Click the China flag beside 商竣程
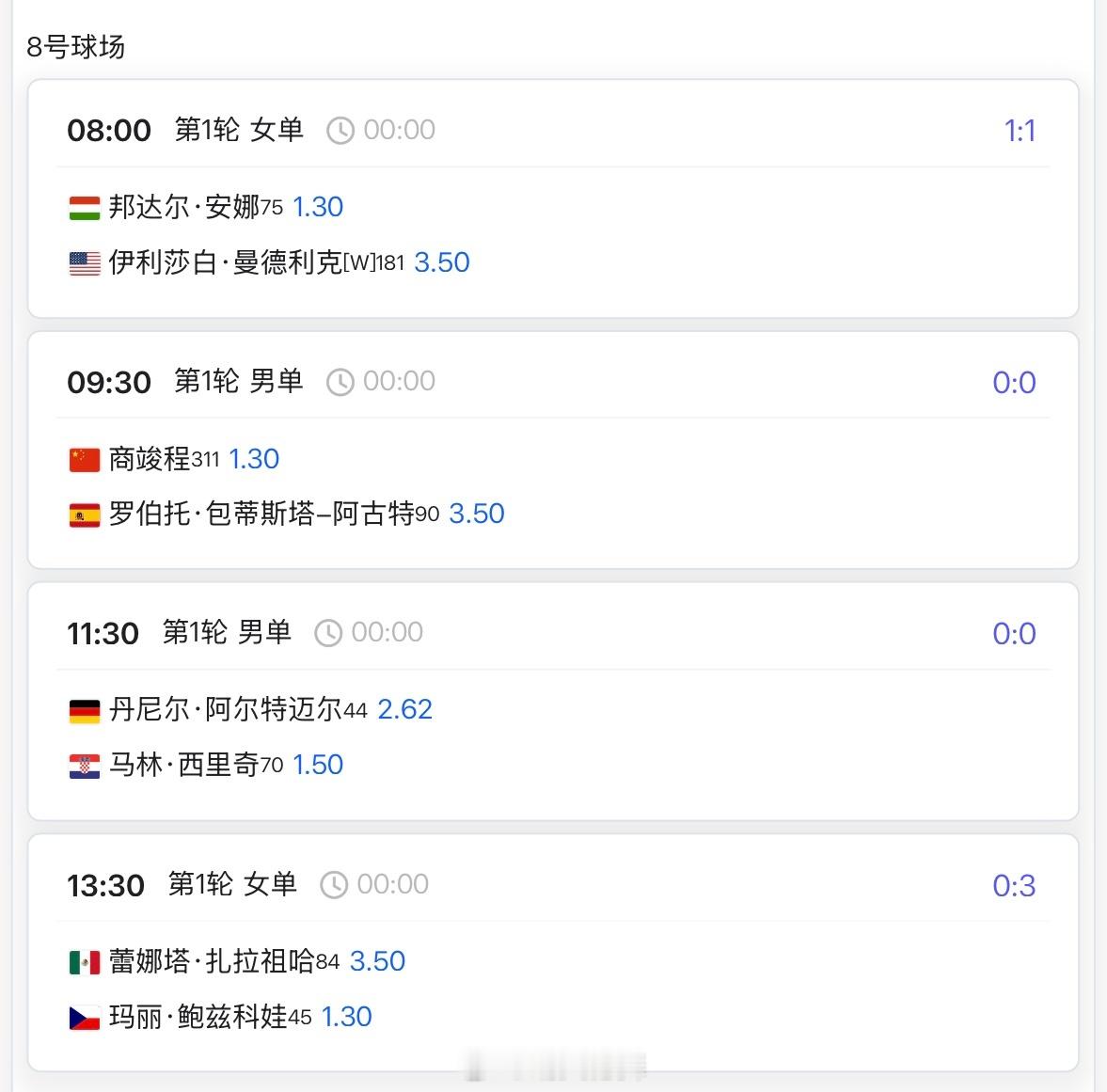Image resolution: width=1107 pixels, height=1092 pixels. coord(85,460)
